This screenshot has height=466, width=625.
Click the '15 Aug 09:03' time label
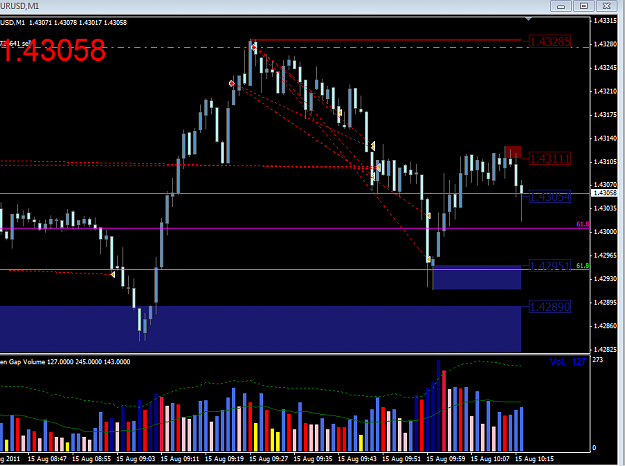pyautogui.click(x=136, y=459)
